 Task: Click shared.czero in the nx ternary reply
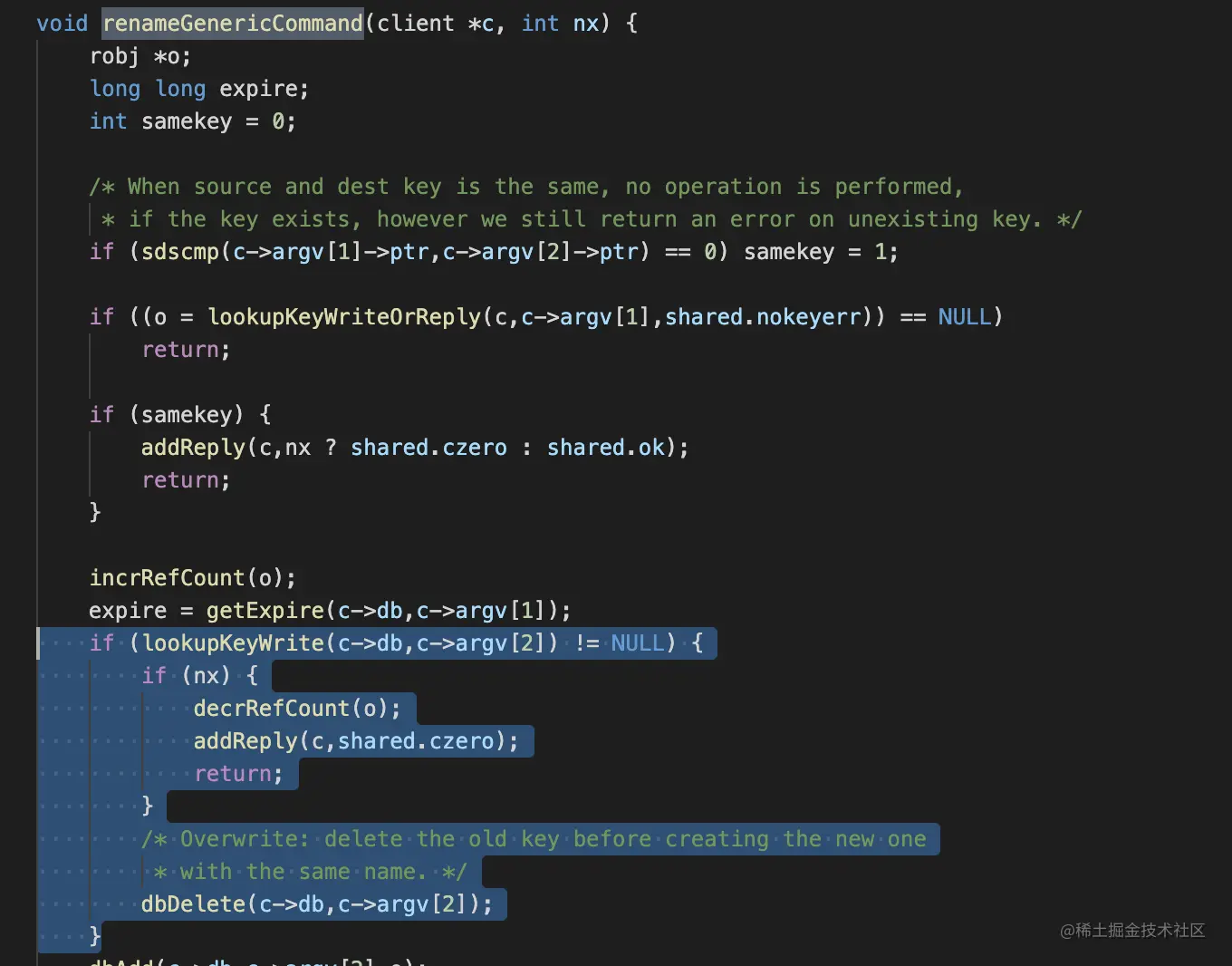(429, 448)
